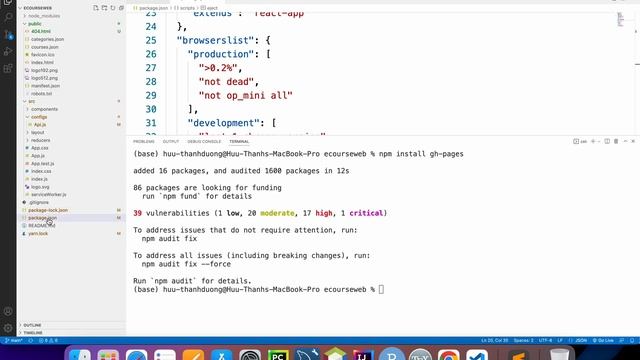The height and width of the screenshot is (360, 640).
Task: Click the notifications bell in status bar
Action: [x=632, y=340]
